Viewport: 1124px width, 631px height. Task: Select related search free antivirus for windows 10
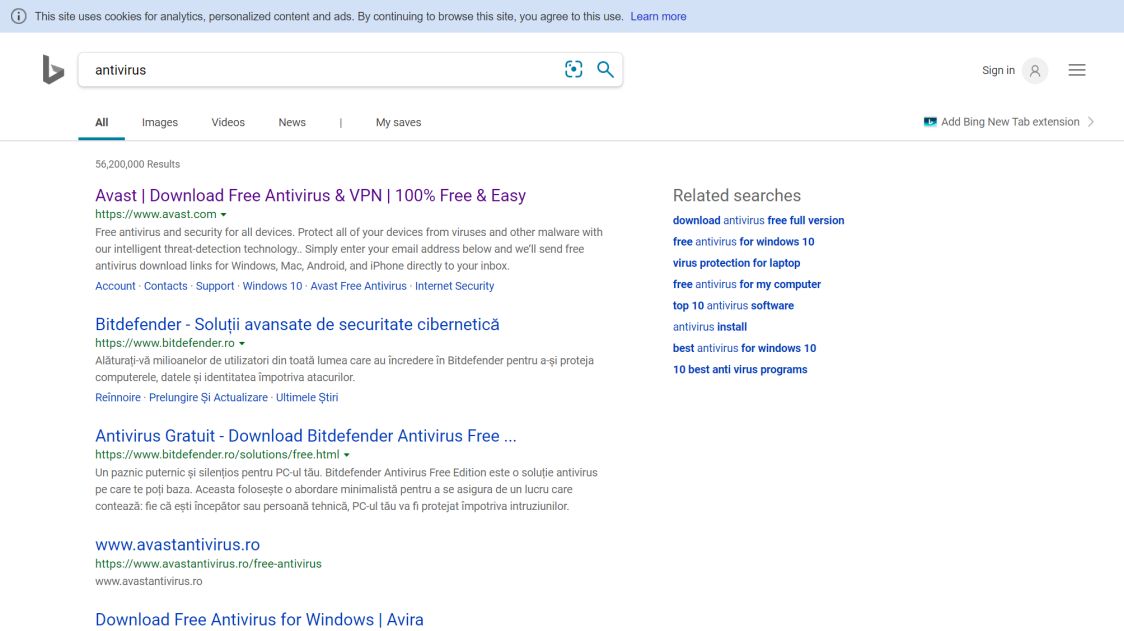(743, 242)
